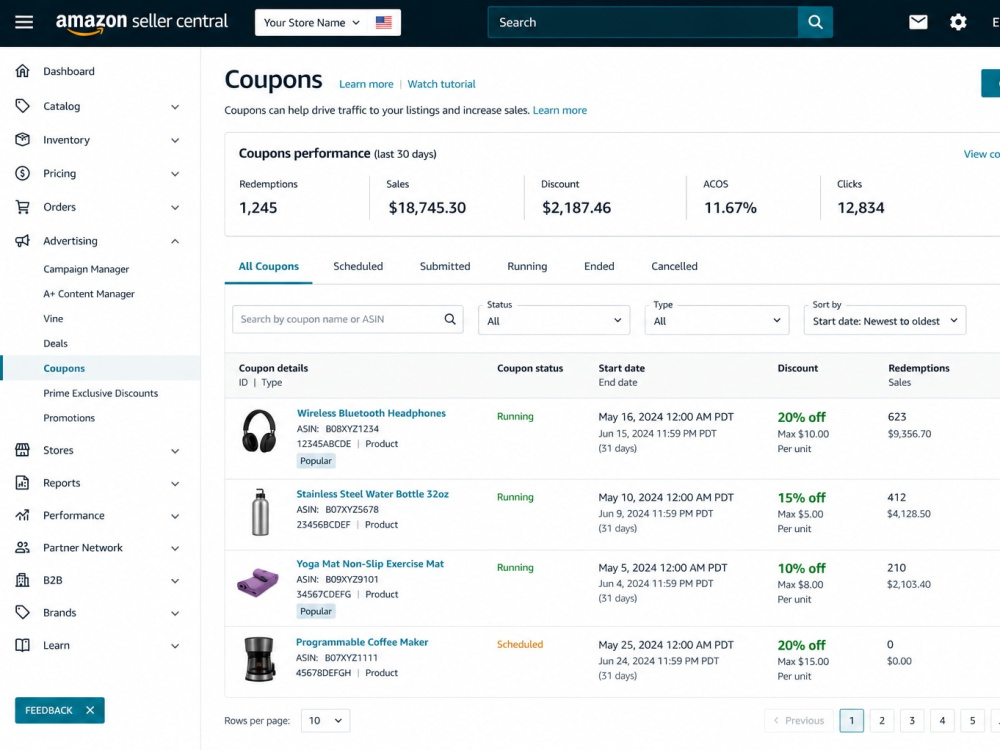Open the Rows per page dropdown
The height and width of the screenshot is (750, 1000).
tap(325, 721)
